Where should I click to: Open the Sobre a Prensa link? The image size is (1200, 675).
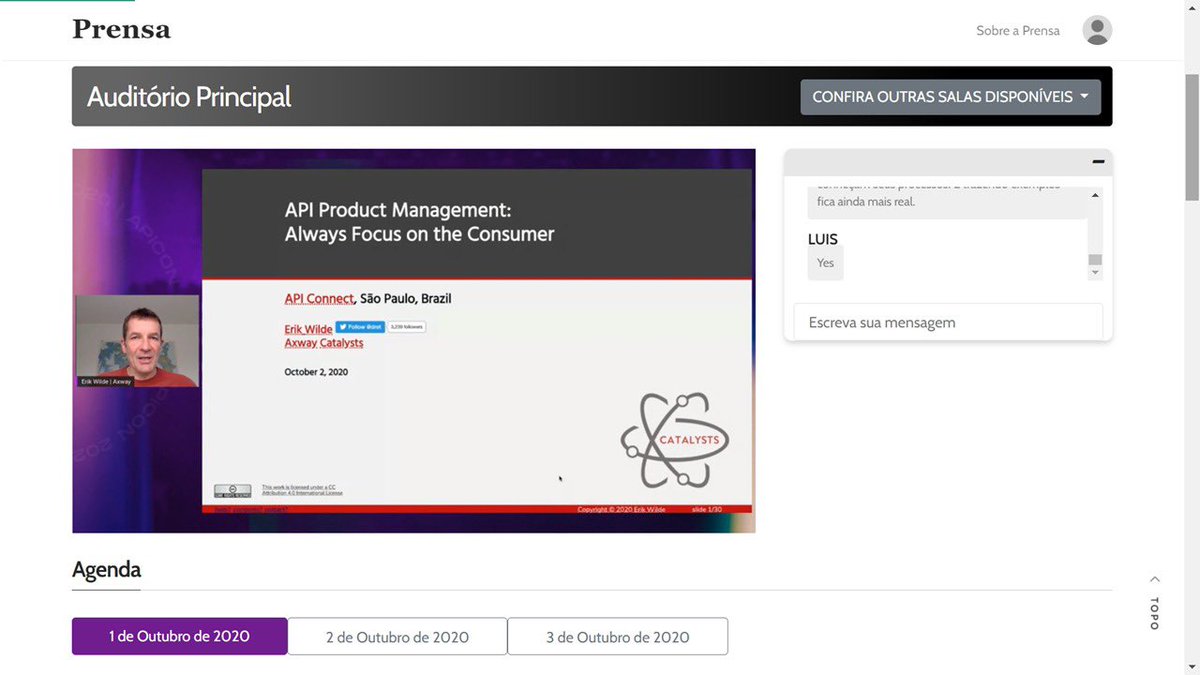coord(1018,30)
